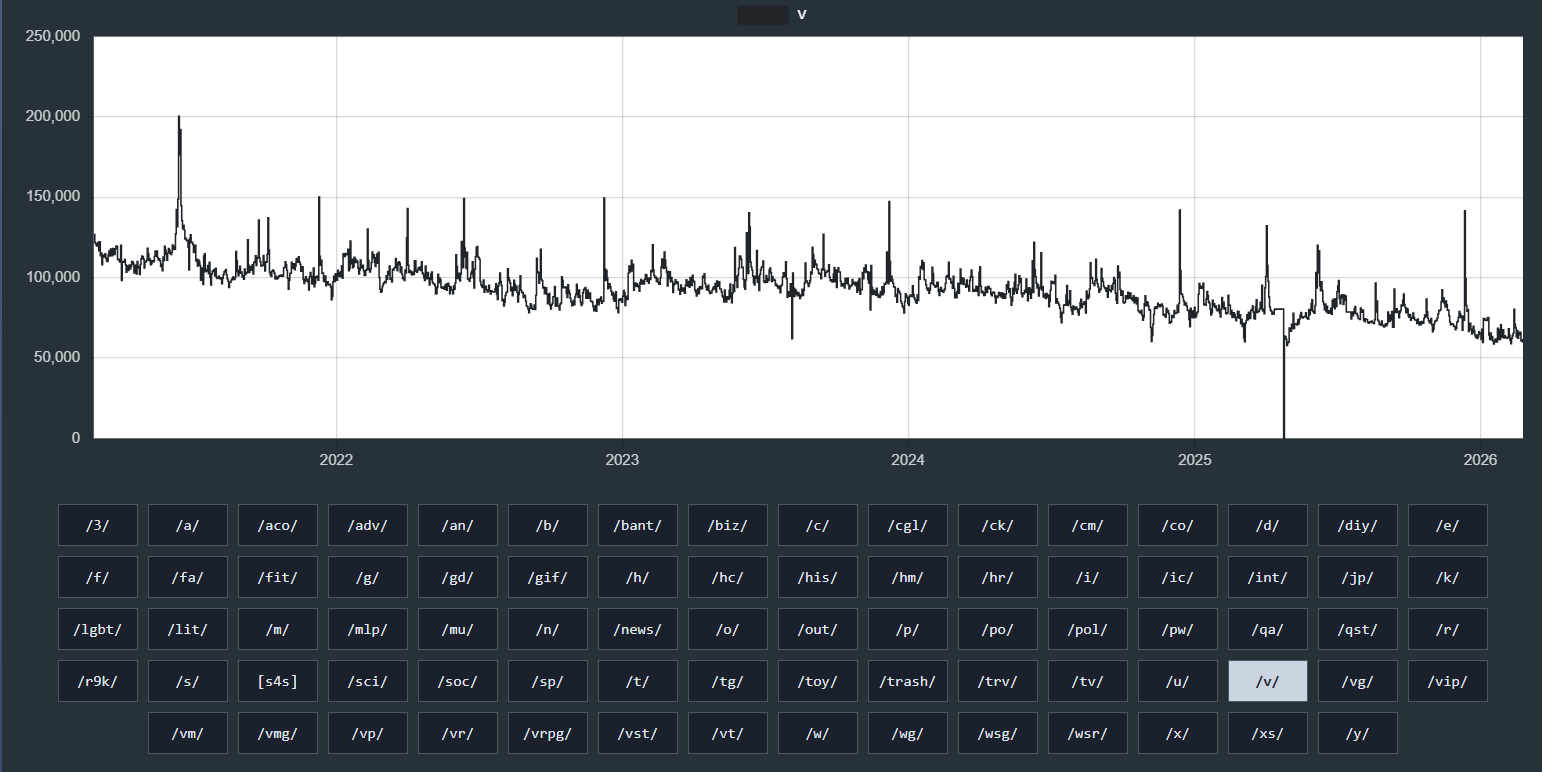Screen dimensions: 1542x772
Task: Select the /c/ board button
Action: 818,525
